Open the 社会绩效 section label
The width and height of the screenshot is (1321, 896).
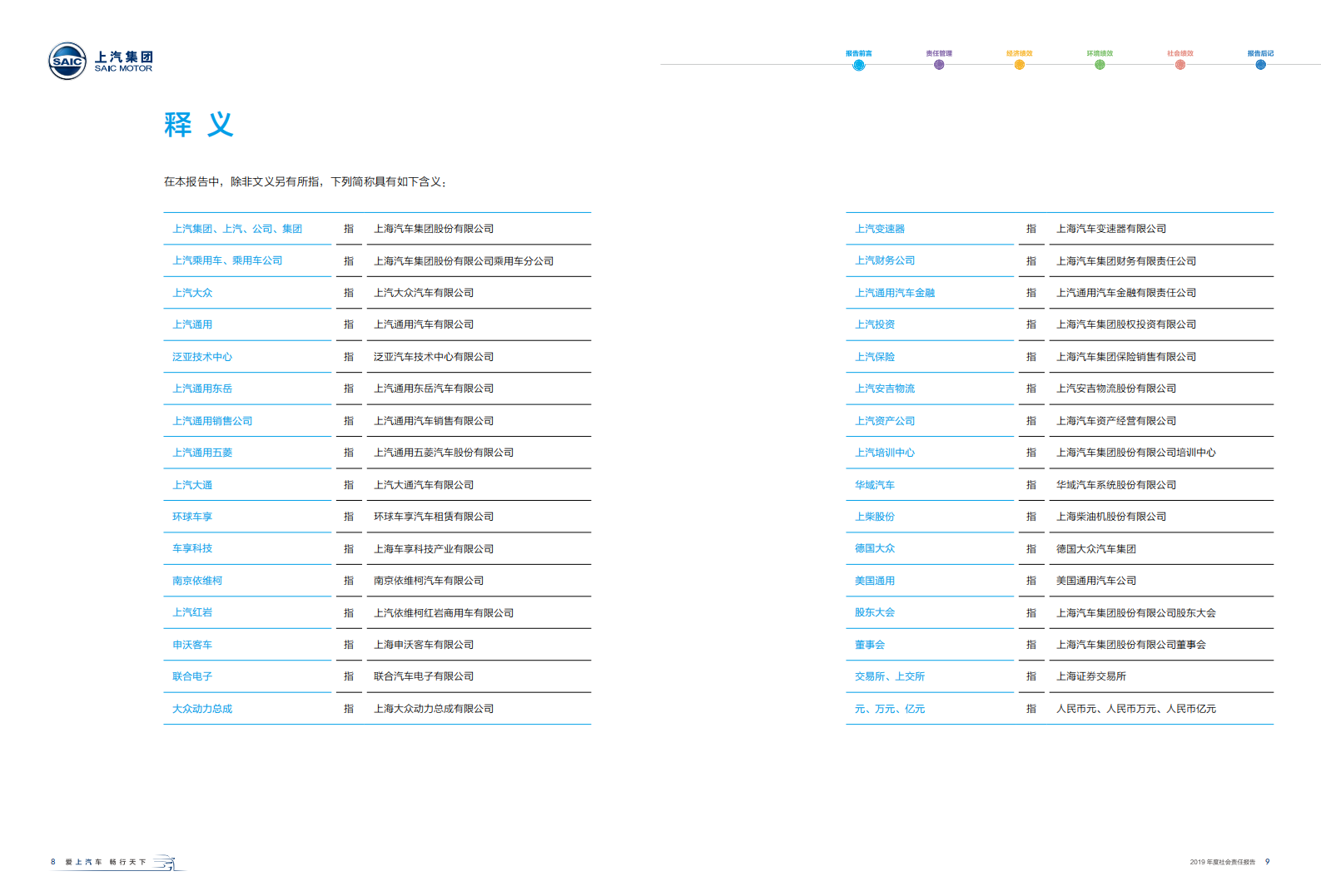1180,53
